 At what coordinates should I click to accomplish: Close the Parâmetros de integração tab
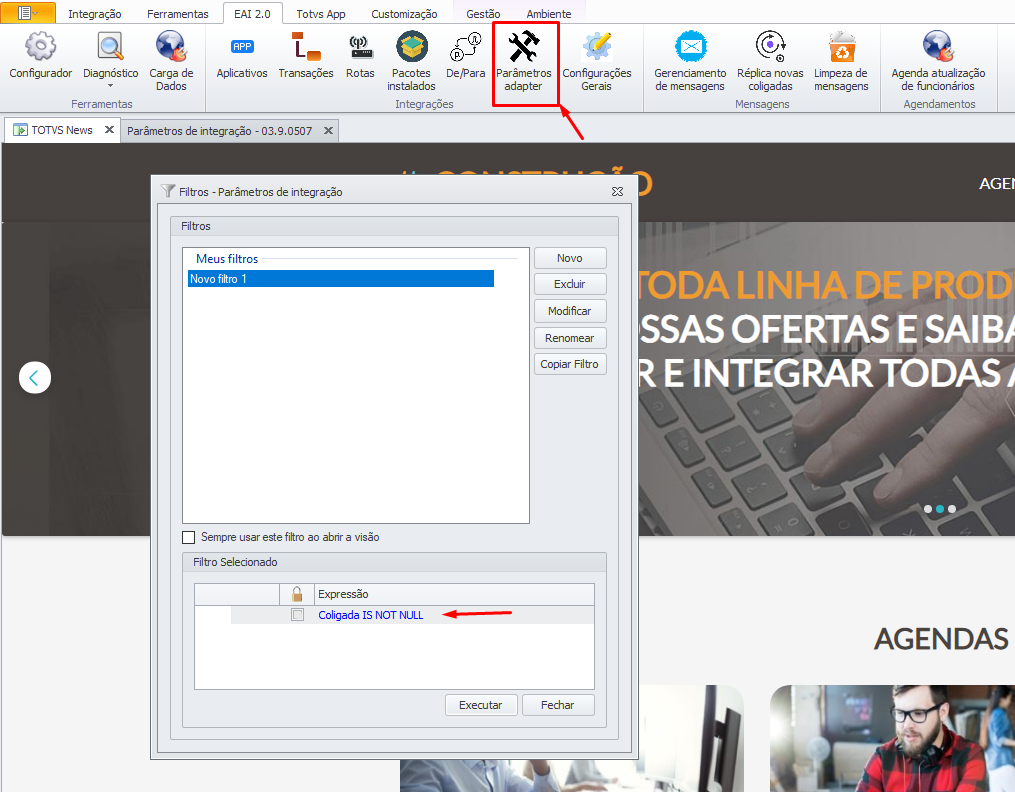click(x=328, y=130)
